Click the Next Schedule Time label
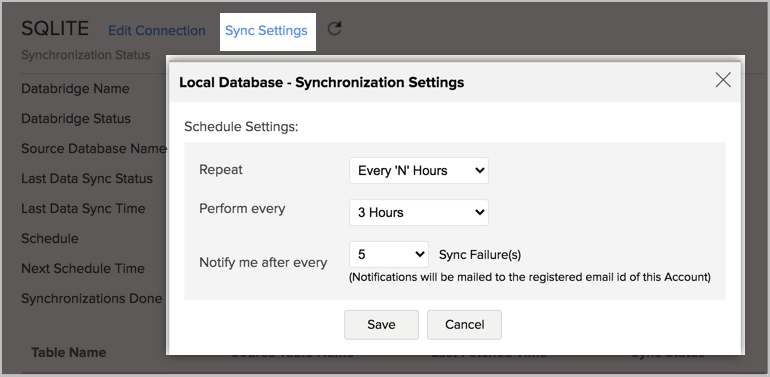This screenshot has width=770, height=377. pyautogui.click(x=82, y=269)
